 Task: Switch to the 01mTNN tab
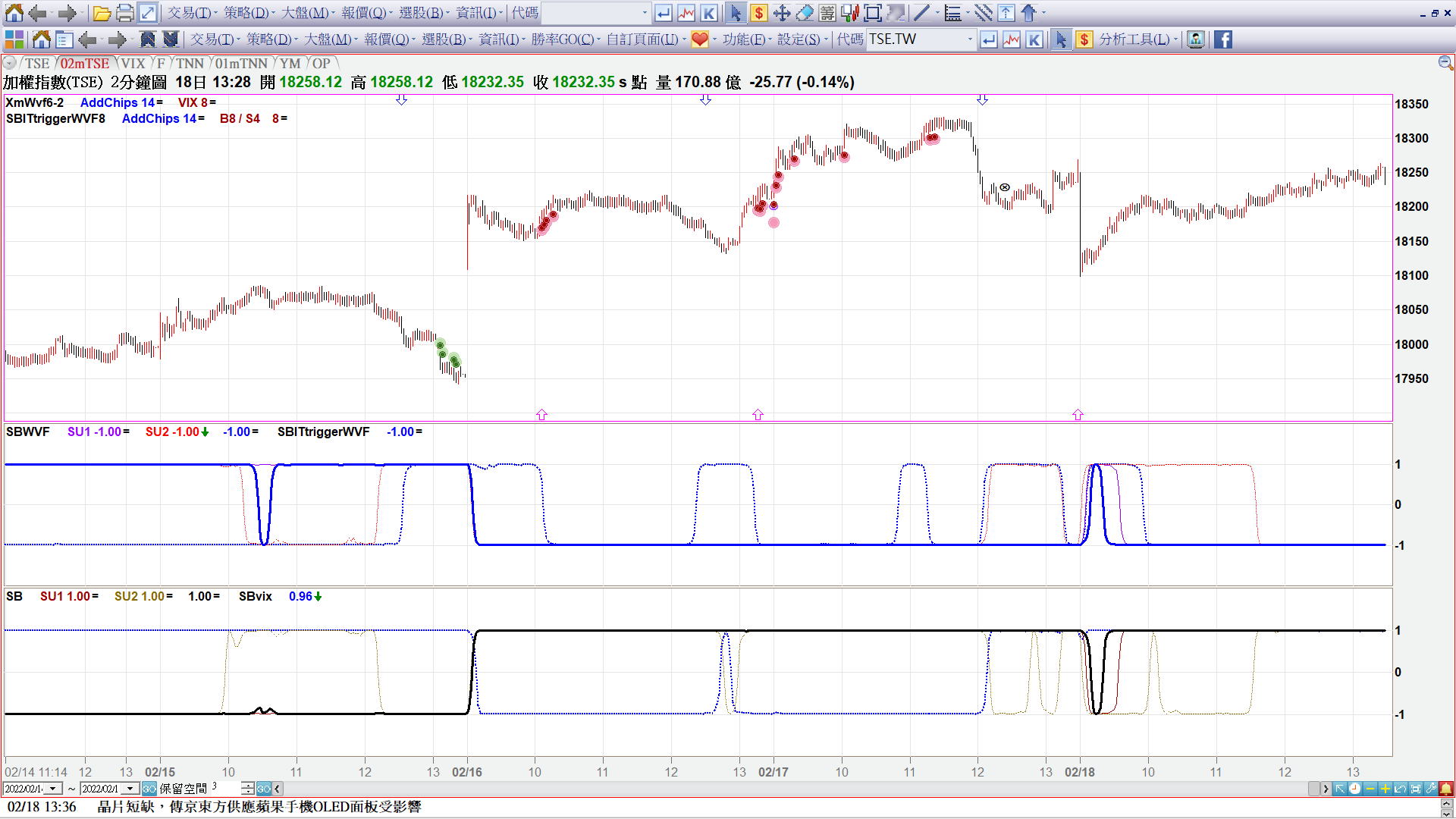(241, 64)
